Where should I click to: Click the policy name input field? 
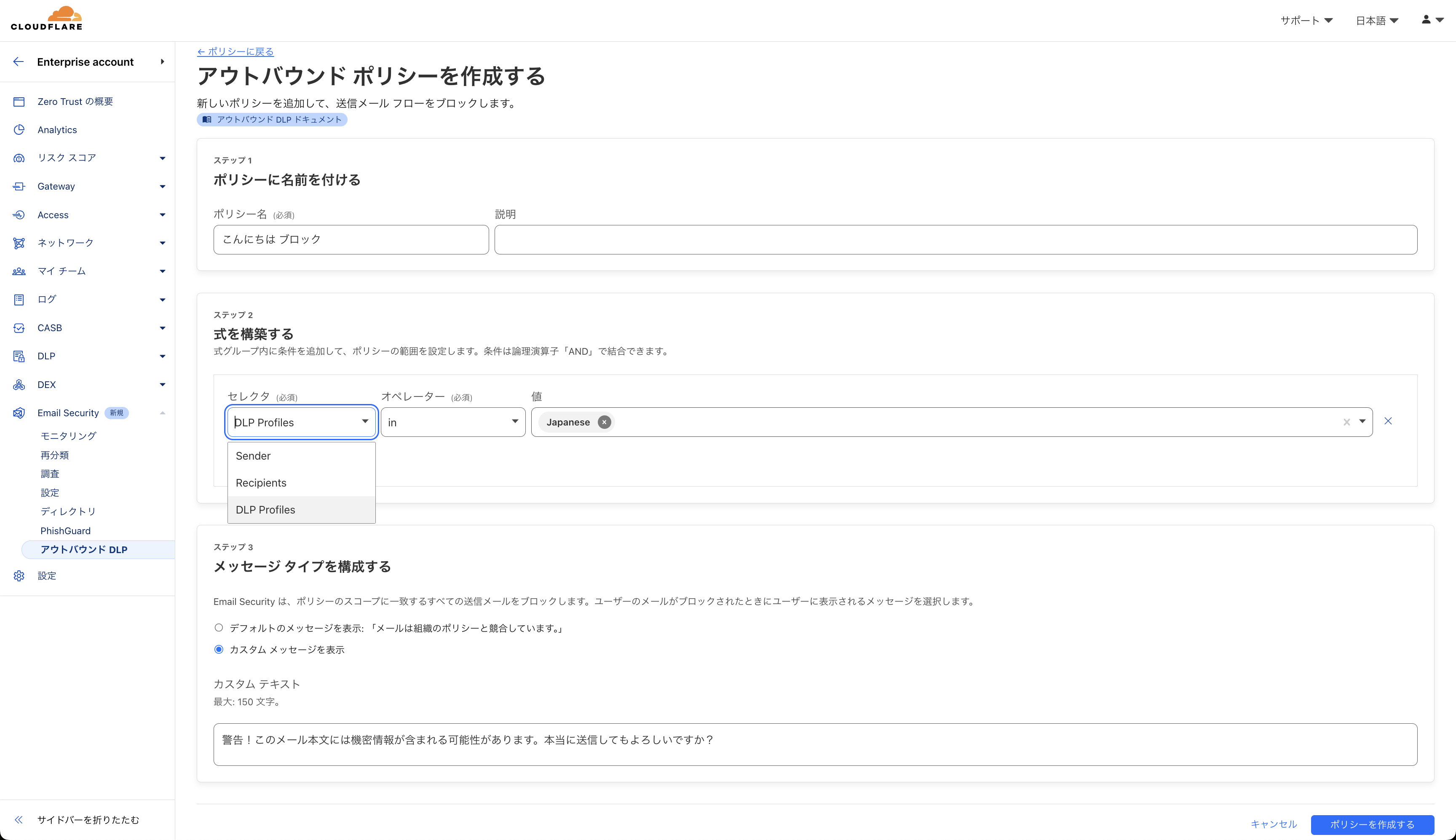pos(351,239)
